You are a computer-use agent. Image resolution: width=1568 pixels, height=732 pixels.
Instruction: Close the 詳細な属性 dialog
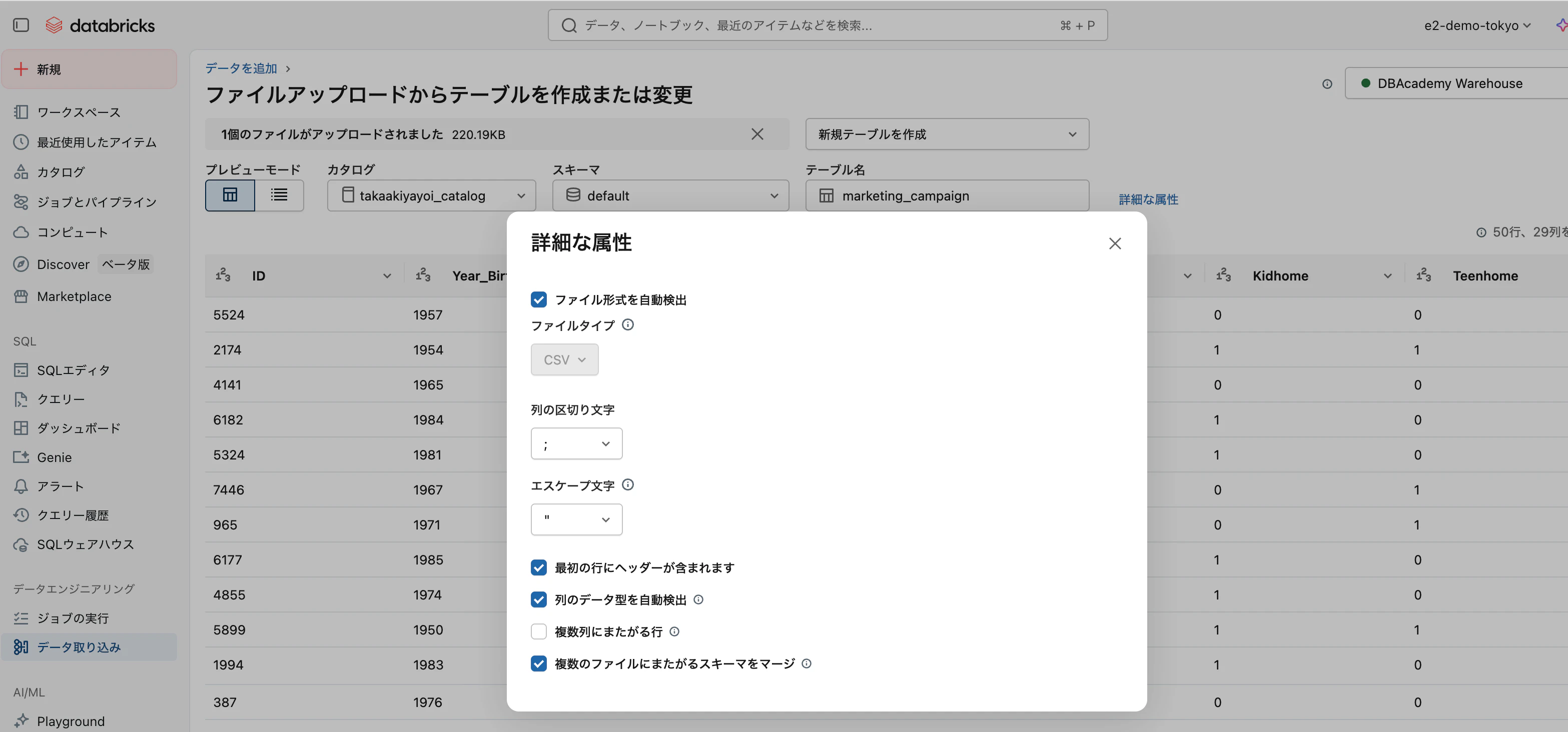tap(1115, 243)
